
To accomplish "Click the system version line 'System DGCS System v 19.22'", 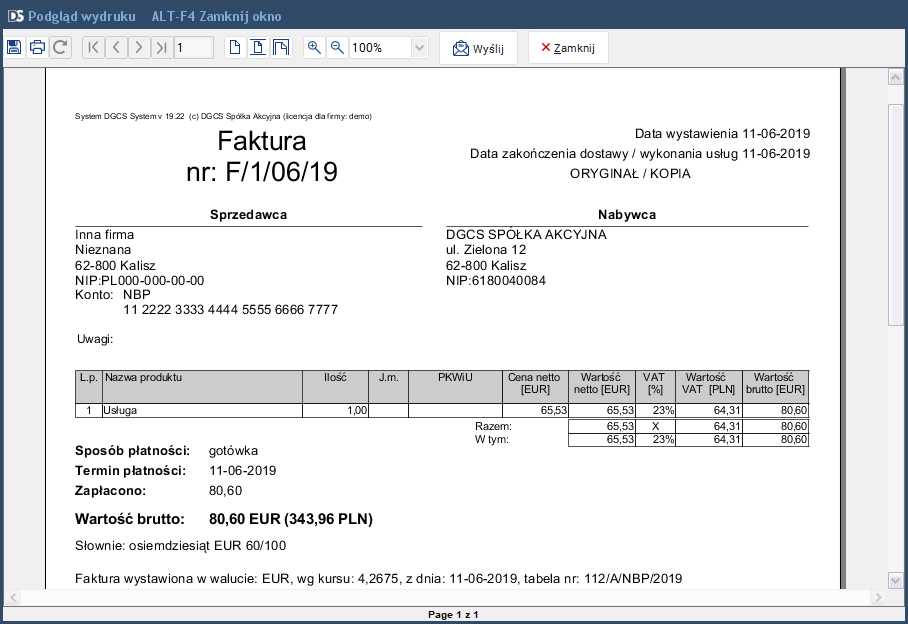I will [x=223, y=116].
